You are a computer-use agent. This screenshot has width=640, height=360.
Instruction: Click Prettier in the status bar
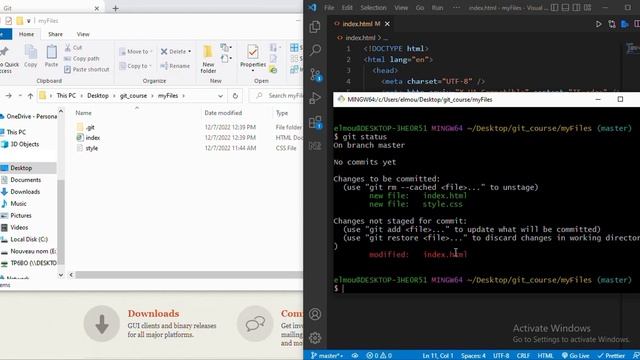coord(611,356)
